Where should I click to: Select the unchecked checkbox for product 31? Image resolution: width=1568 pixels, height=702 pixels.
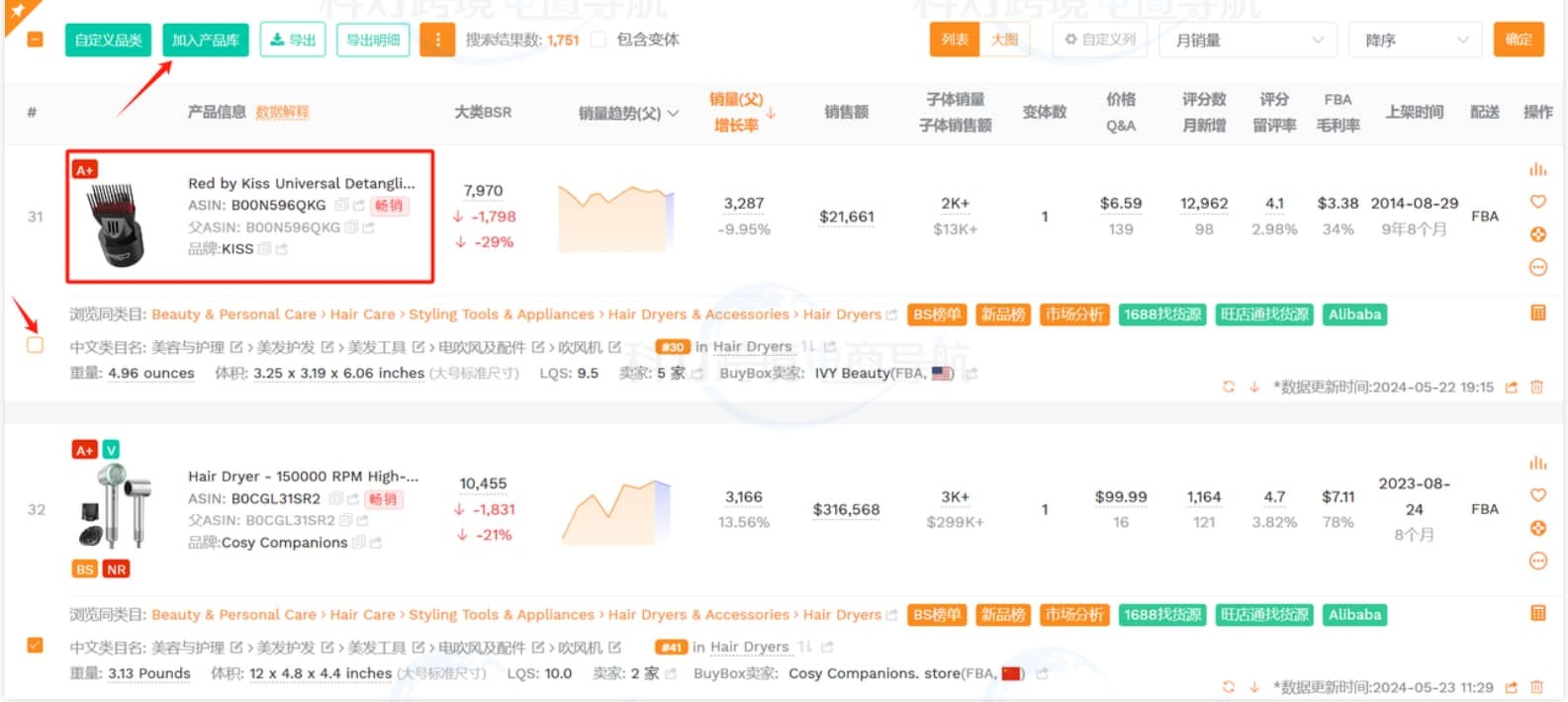pos(35,345)
